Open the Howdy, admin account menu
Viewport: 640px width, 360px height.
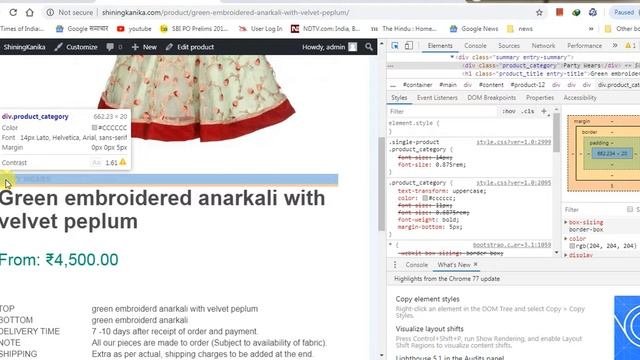click(x=329, y=47)
